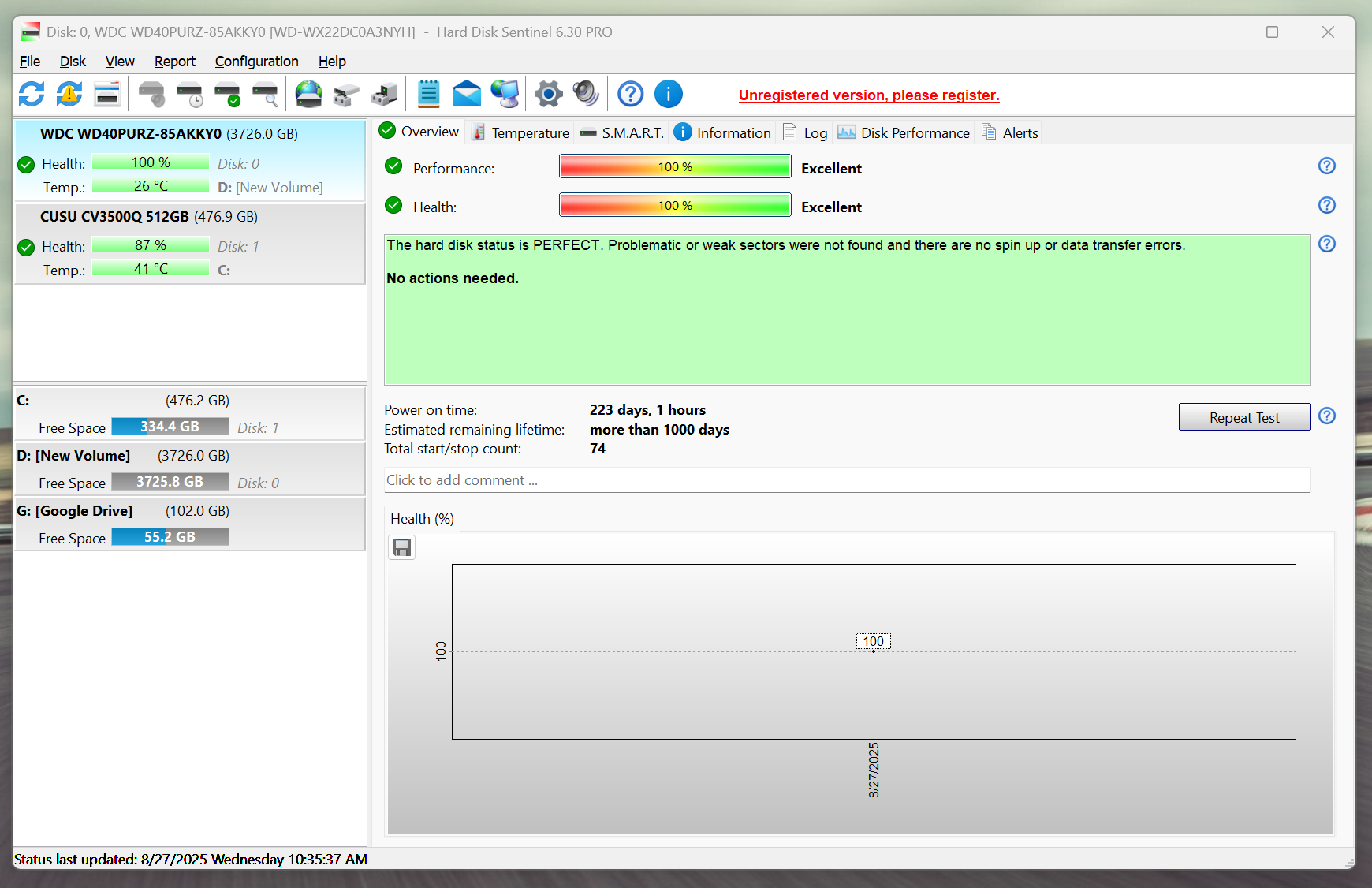This screenshot has width=1372, height=888.
Task: Click help icon beside Performance row
Action: click(1327, 166)
